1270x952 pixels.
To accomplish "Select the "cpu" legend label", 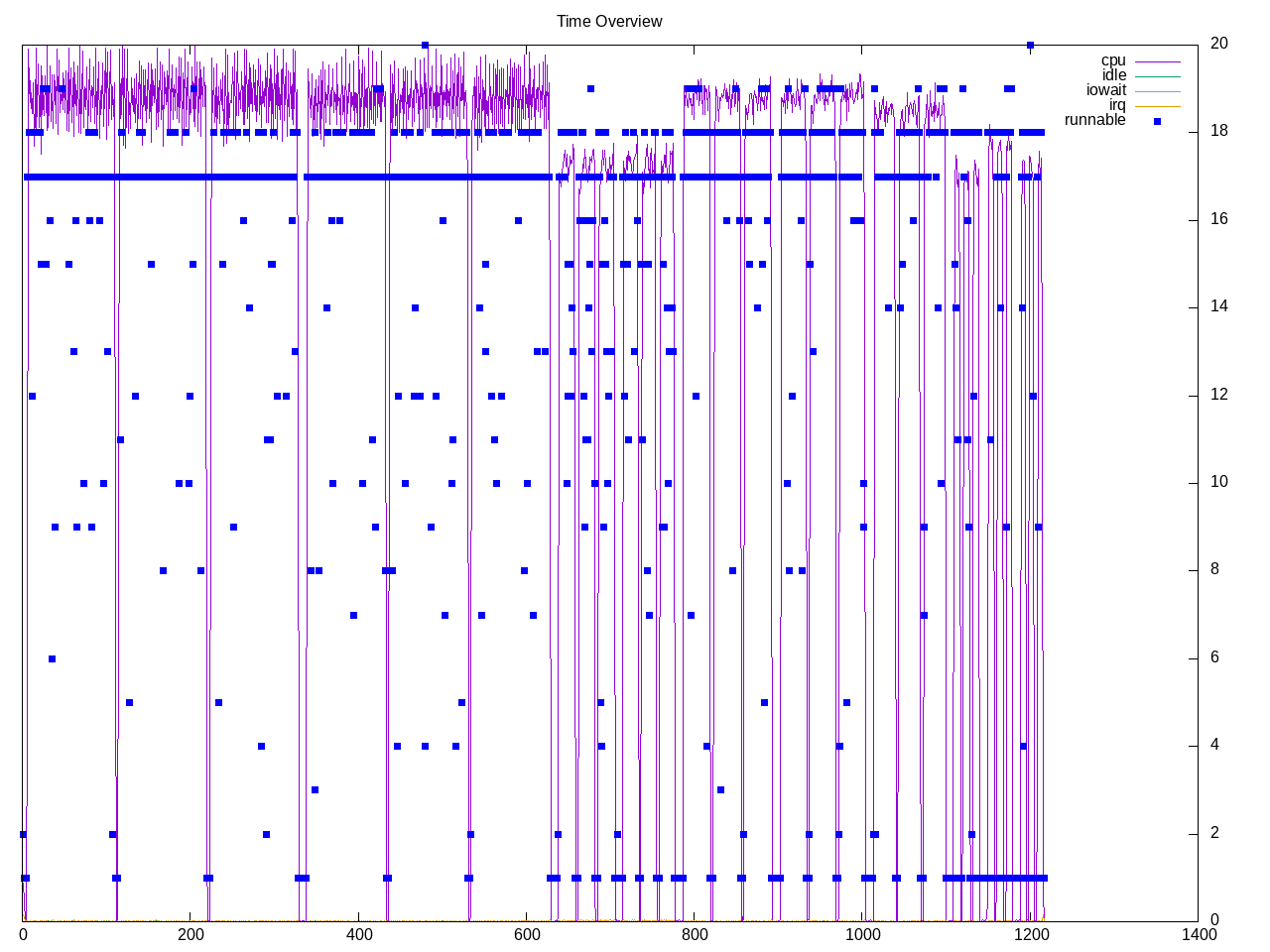I will tap(1113, 60).
